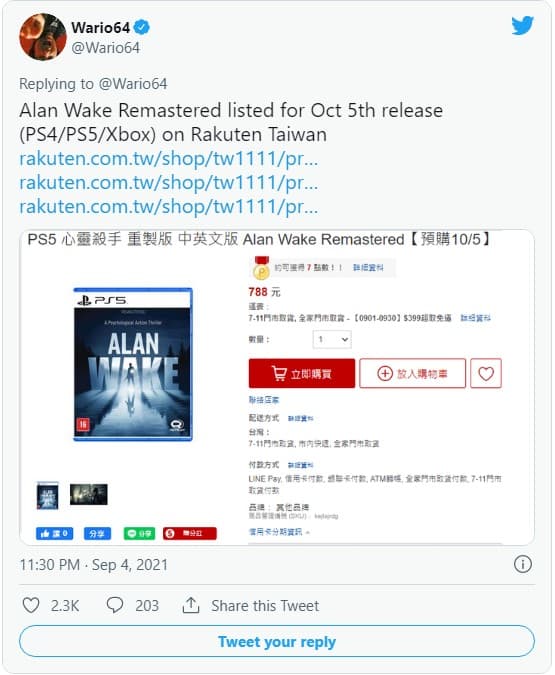This screenshot has height=675, width=555.
Task: Click the blue Facebook like button
Action: 55,533
